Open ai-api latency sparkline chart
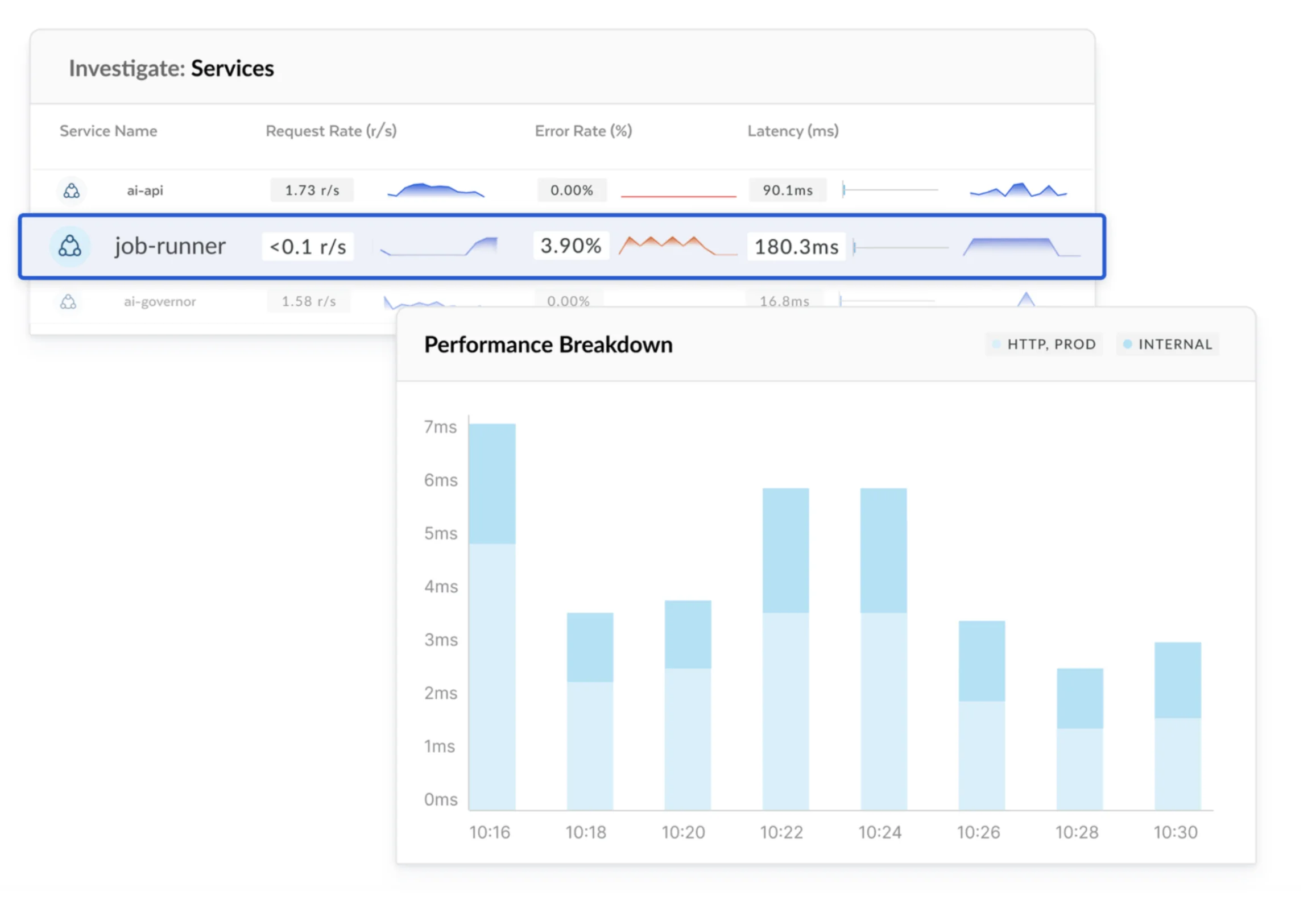The width and height of the screenshot is (1316, 921). coord(1018,190)
